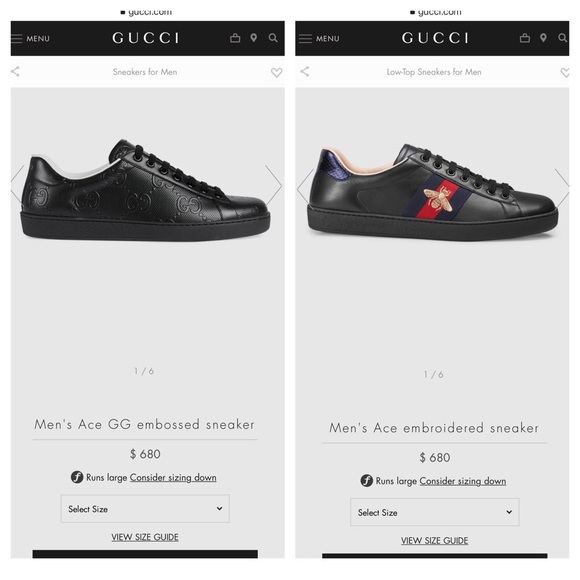The height and width of the screenshot is (580, 580).
Task: Open the right MENU hamburger
Action: pos(320,38)
